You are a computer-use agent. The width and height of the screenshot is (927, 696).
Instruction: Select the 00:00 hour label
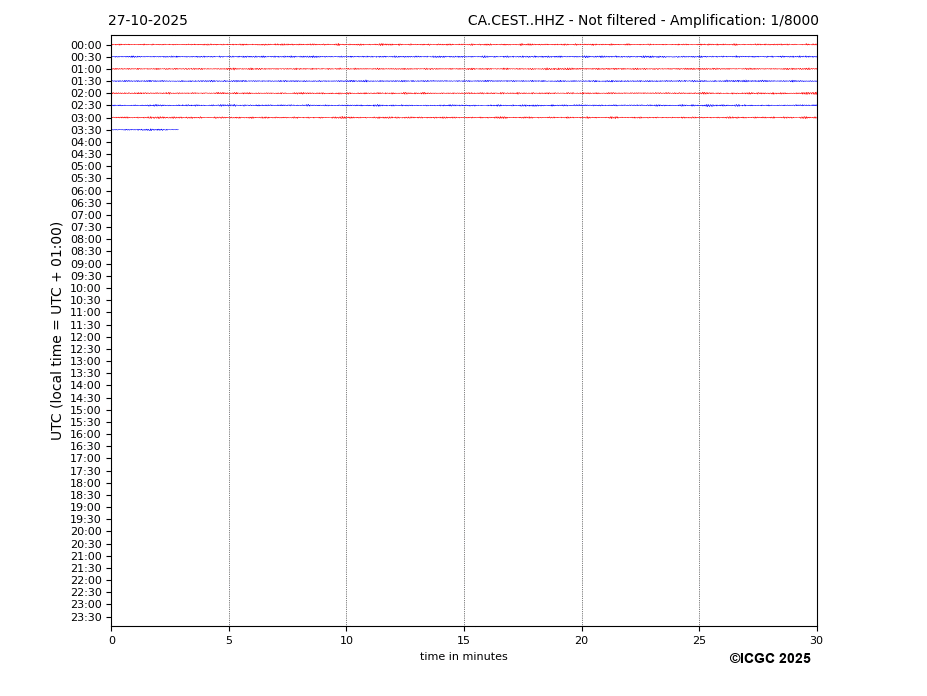[86, 45]
